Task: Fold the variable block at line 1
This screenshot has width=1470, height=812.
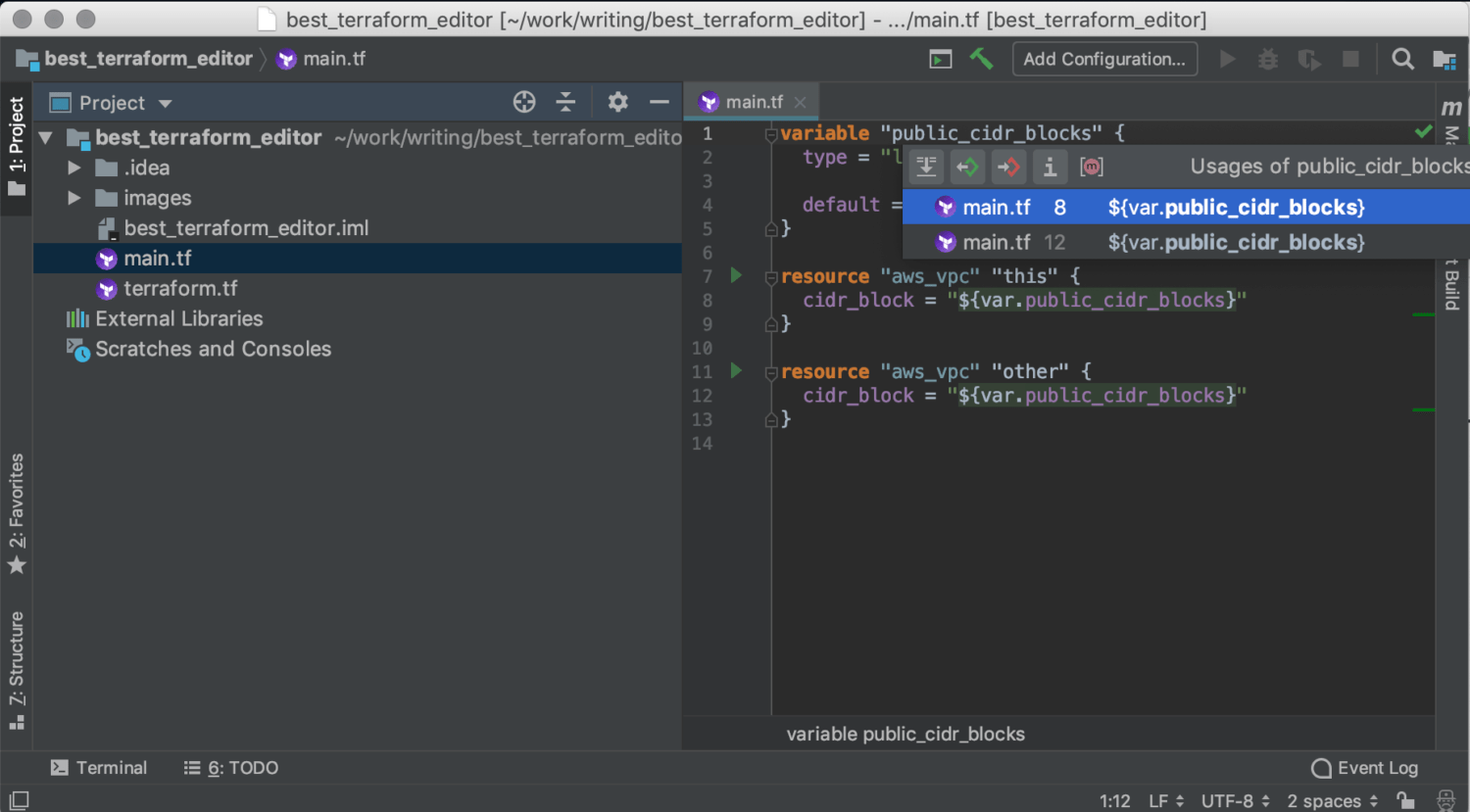Action: click(x=771, y=134)
